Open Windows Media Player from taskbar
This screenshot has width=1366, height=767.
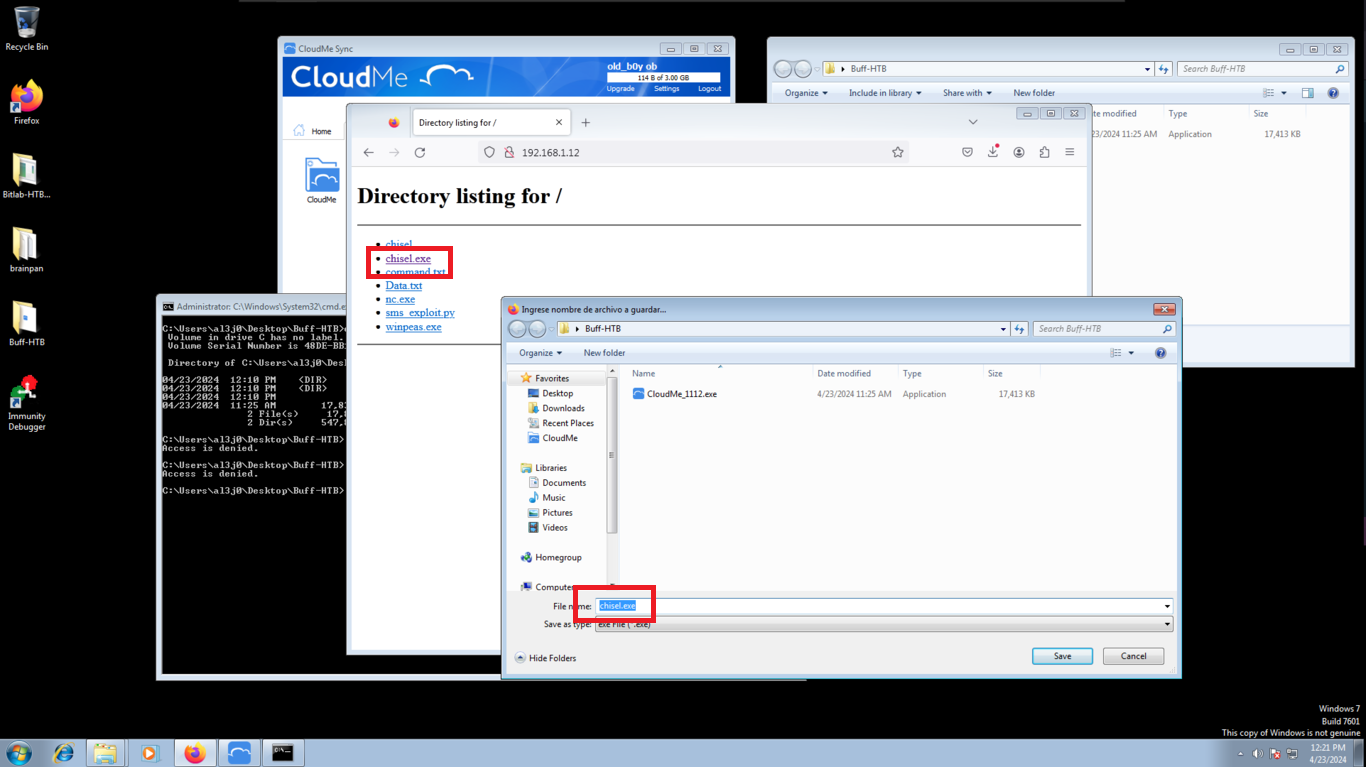coord(150,753)
